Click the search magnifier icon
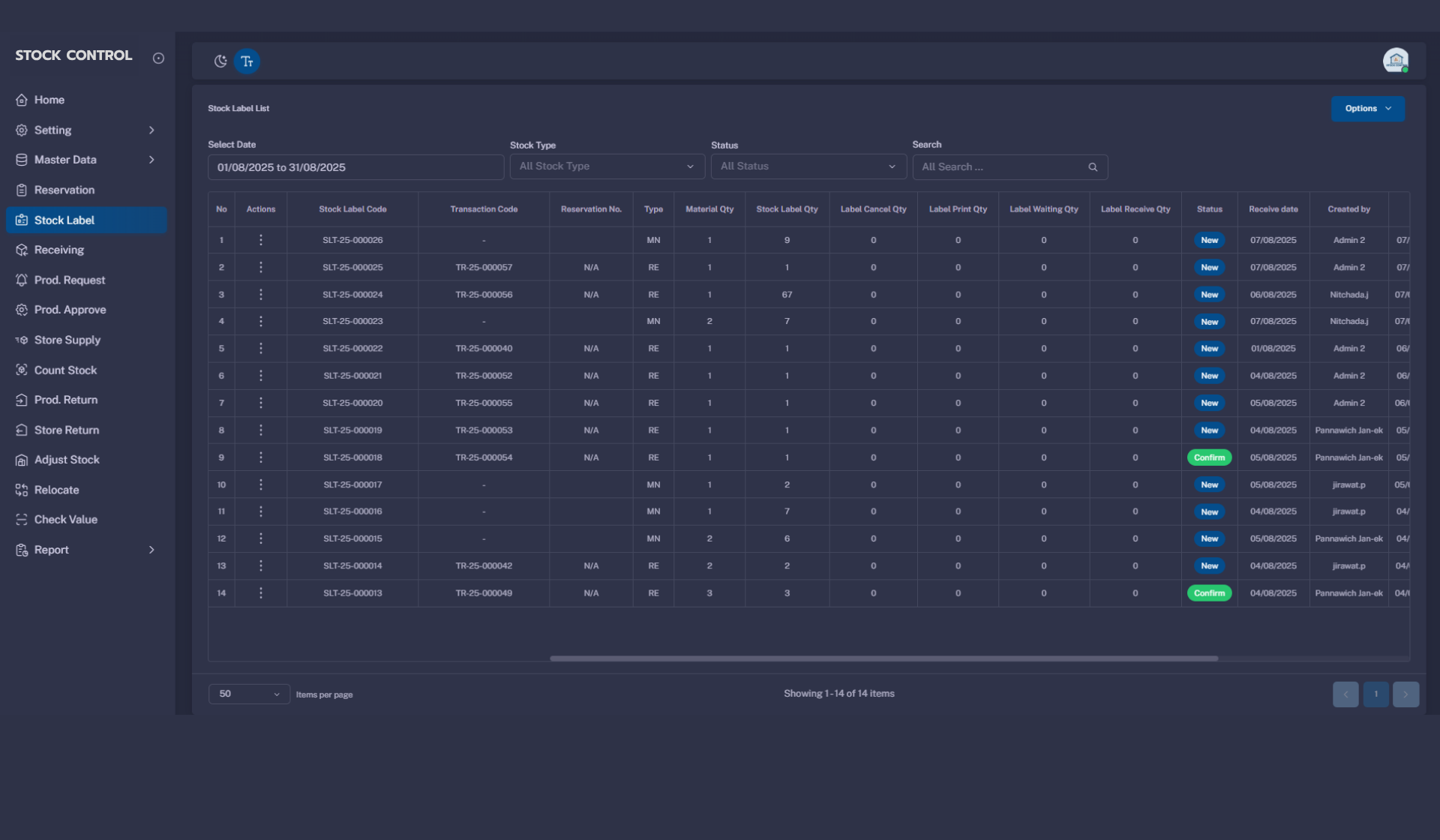This screenshot has height=840, width=1440. coord(1093,167)
